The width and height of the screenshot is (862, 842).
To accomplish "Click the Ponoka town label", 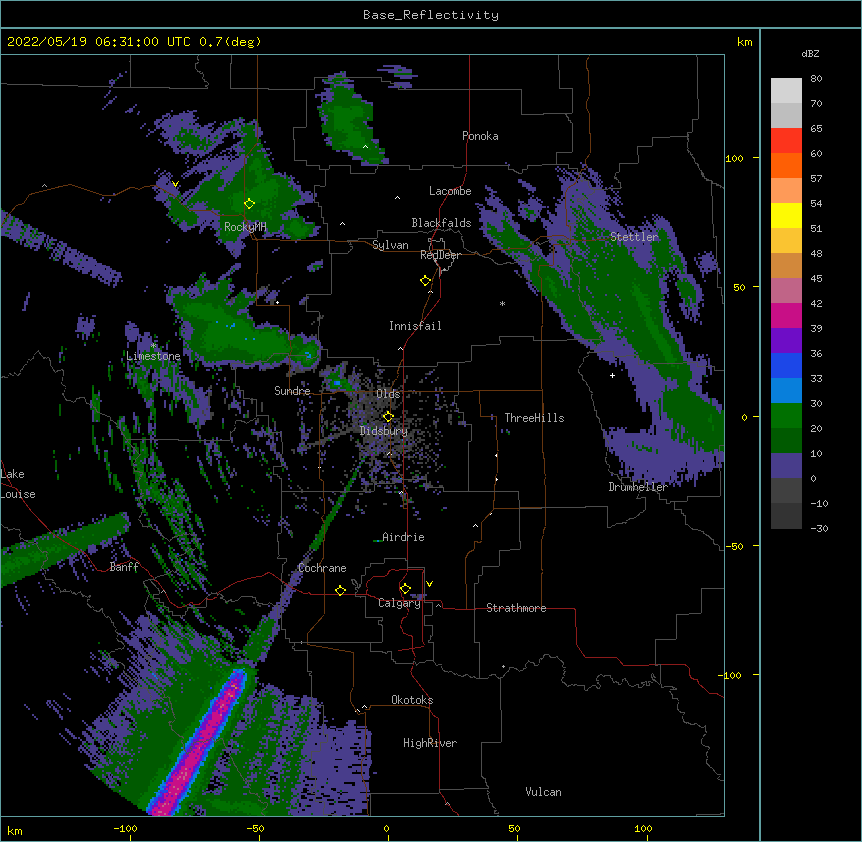I will pos(480,136).
